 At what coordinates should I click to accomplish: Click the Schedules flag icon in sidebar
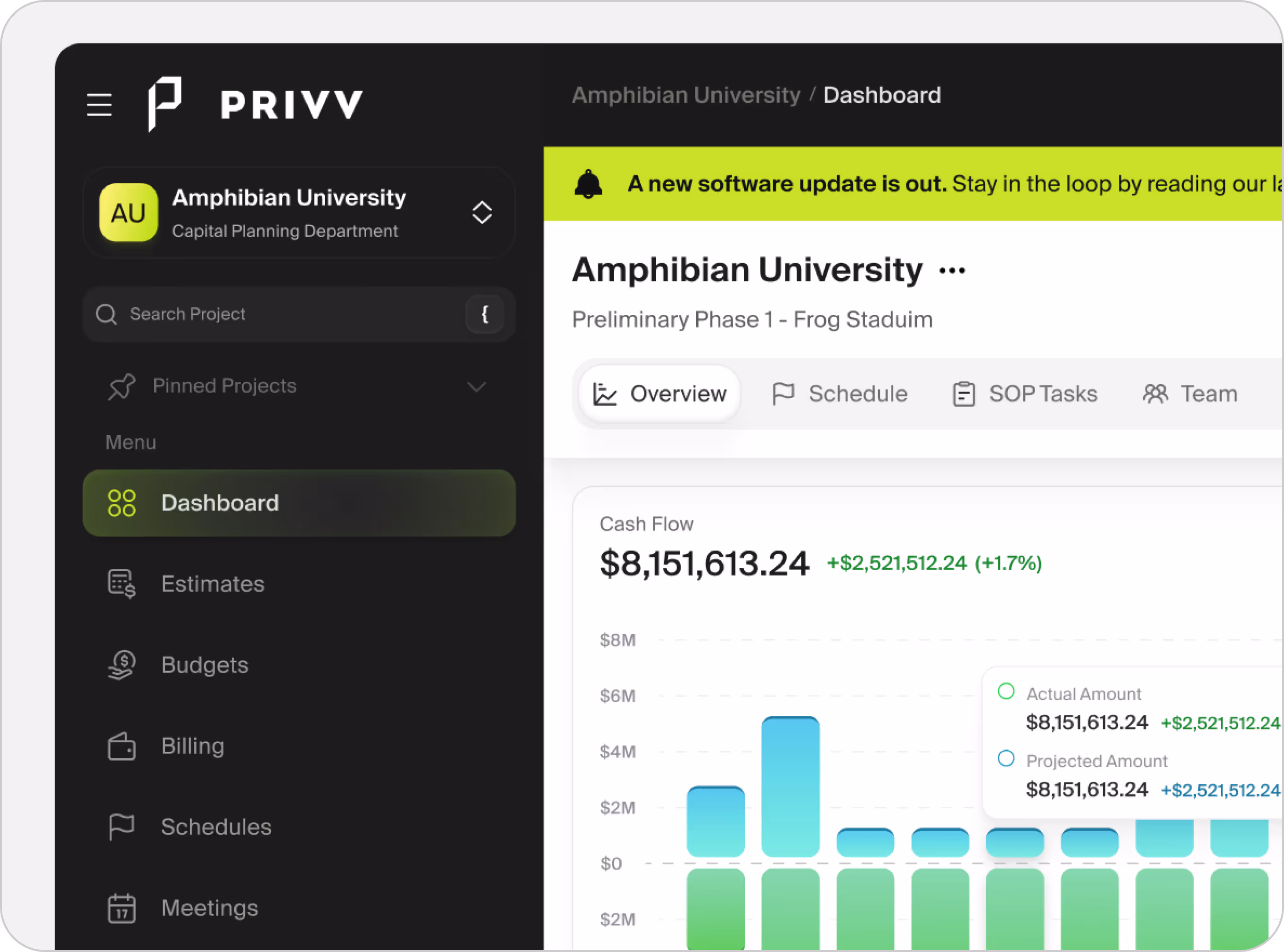click(122, 828)
